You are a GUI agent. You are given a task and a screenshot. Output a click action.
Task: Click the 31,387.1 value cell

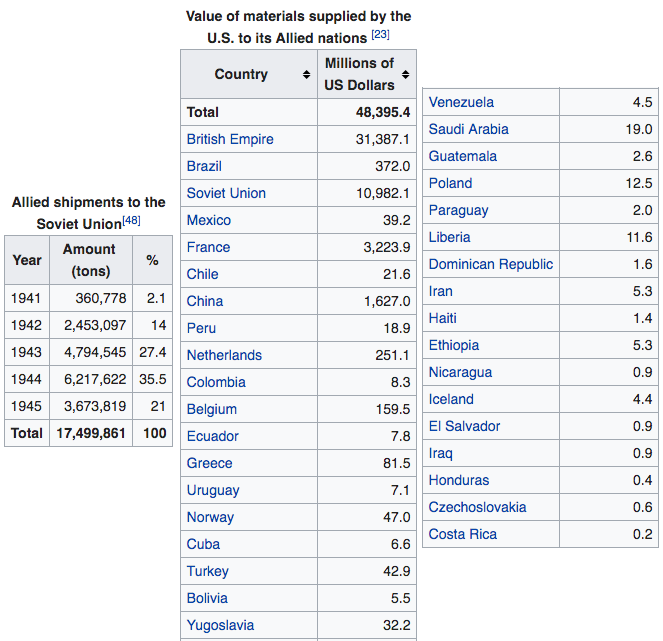[367, 140]
